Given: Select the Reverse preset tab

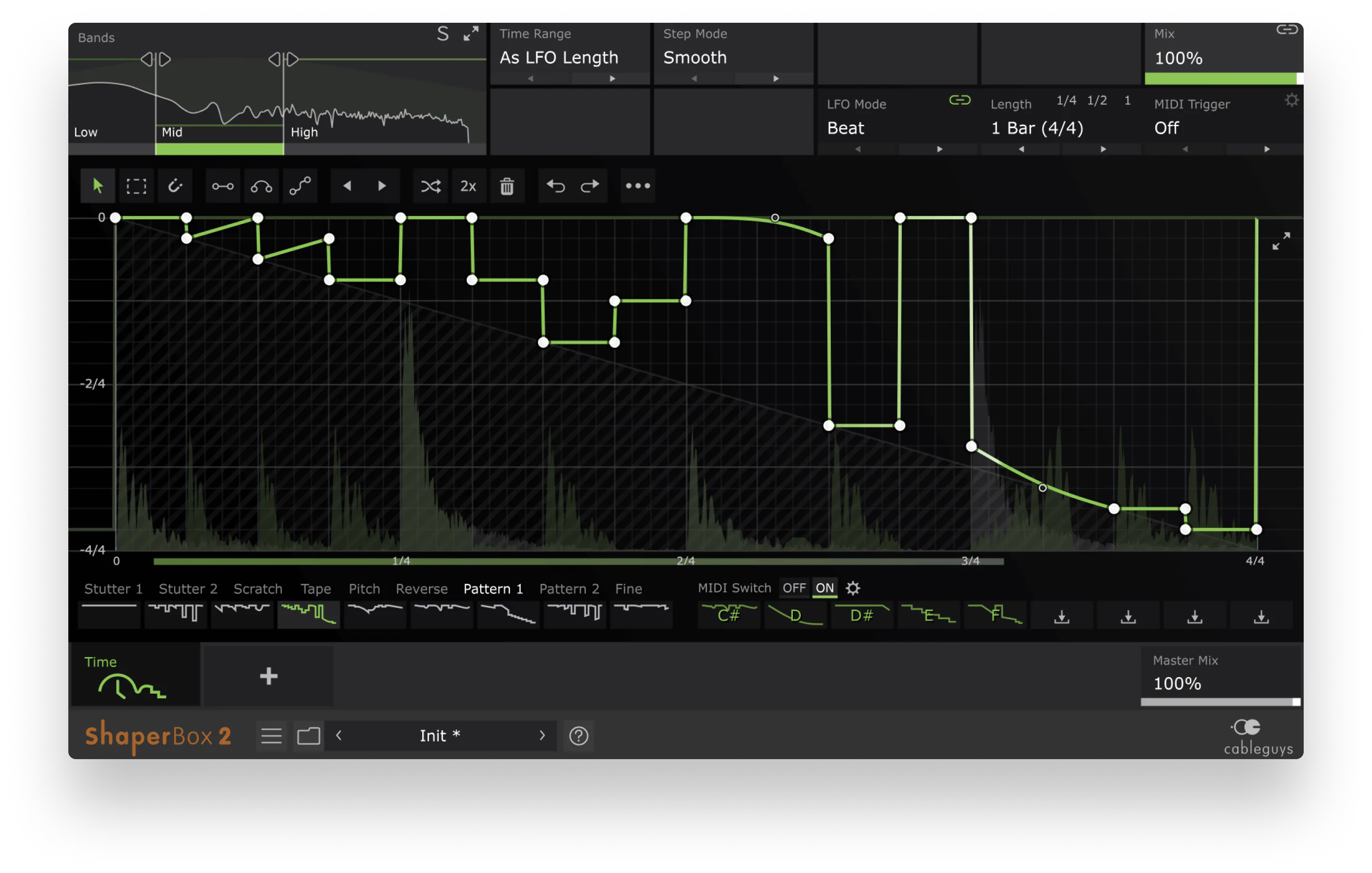Looking at the screenshot, I should click(x=422, y=589).
